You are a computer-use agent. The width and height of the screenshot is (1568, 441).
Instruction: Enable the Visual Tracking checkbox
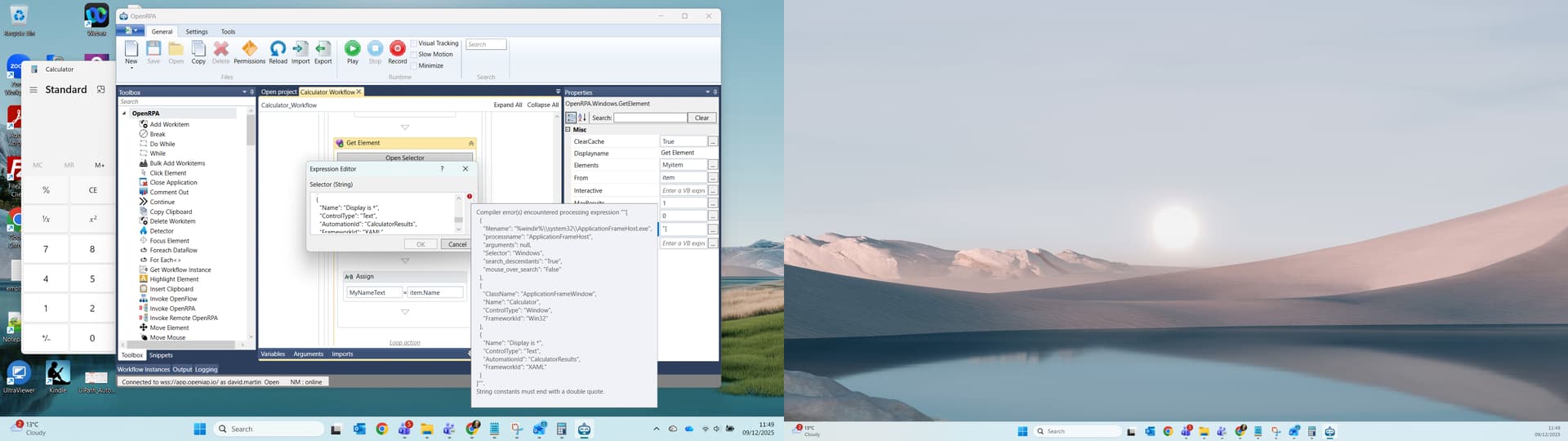pyautogui.click(x=414, y=43)
